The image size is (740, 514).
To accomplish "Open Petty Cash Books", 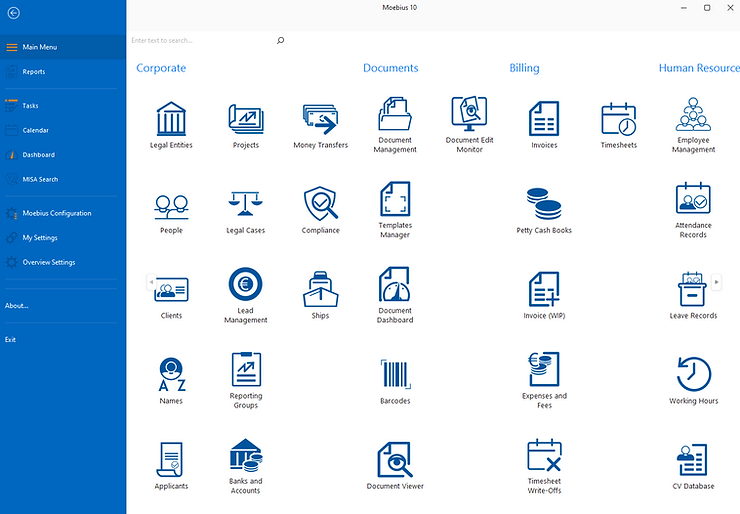I will tap(544, 211).
